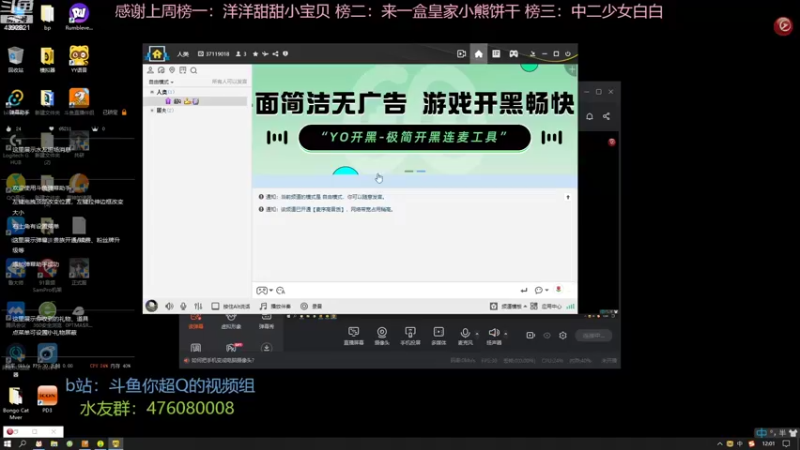Open the bulletin board icon in YY header
Image resolution: width=800 pixels, height=450 pixels.
pyautogui.click(x=496, y=54)
